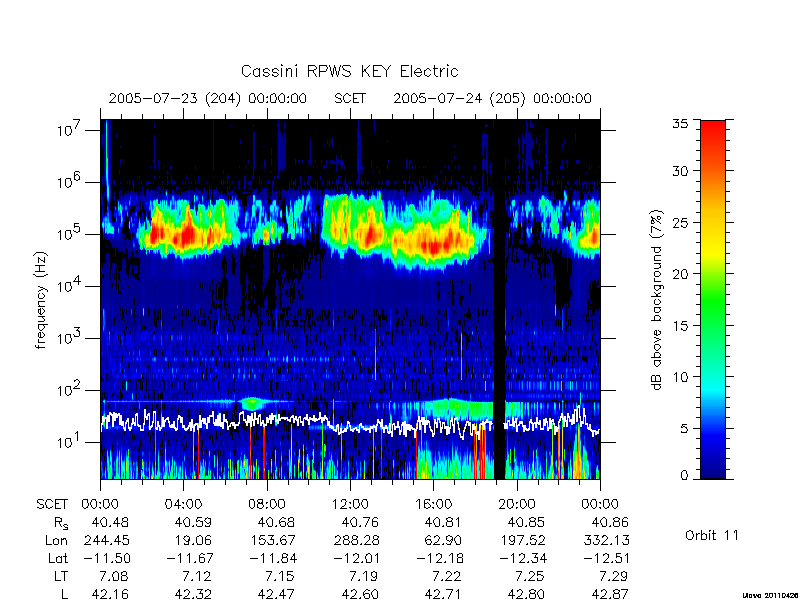
Task: Click the LT row label
Action: pos(61,576)
